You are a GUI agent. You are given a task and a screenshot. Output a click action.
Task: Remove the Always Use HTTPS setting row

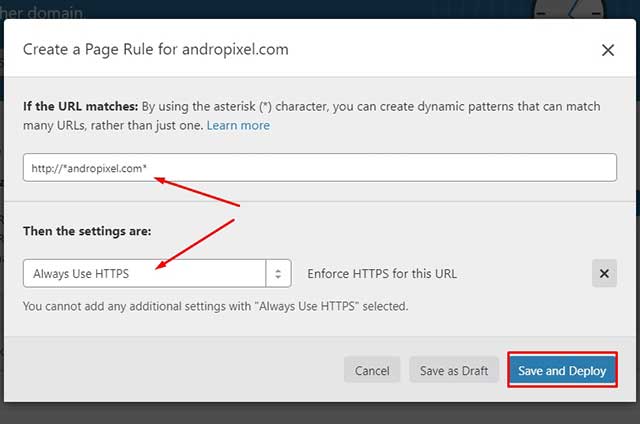click(x=604, y=273)
